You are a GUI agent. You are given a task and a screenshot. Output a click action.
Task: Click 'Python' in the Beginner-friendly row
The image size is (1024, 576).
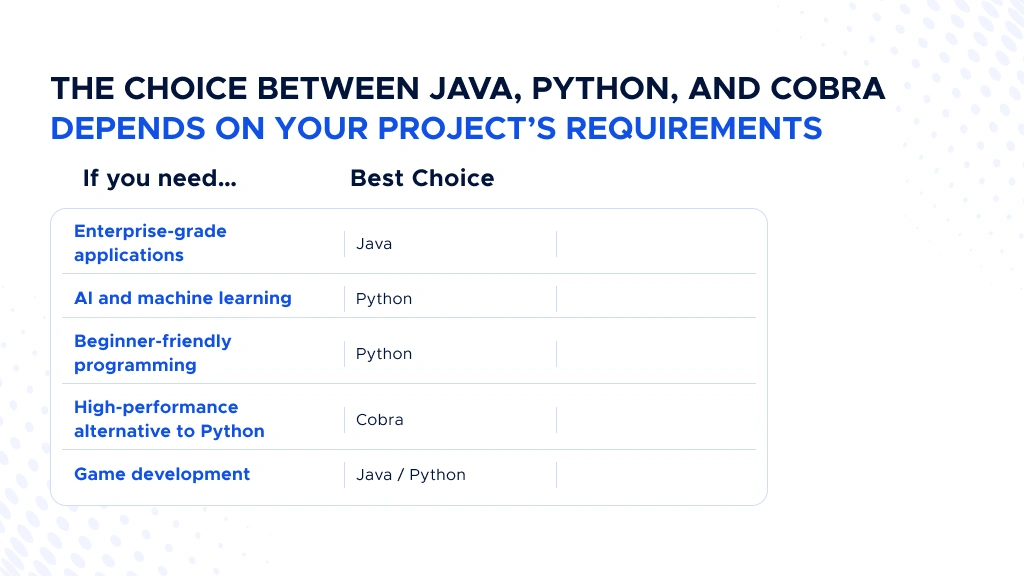(384, 354)
